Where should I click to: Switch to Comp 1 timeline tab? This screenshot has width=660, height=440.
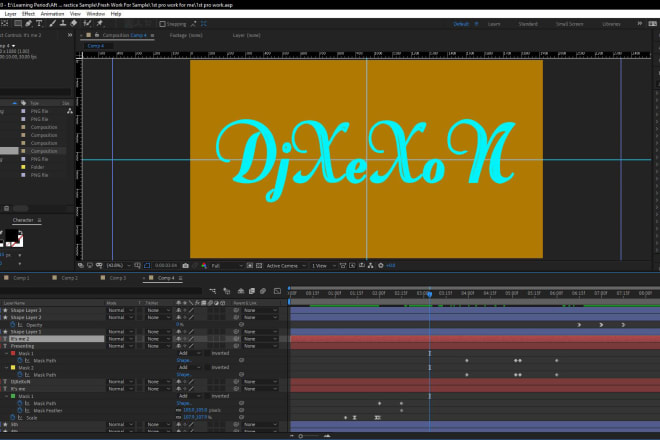click(21, 278)
